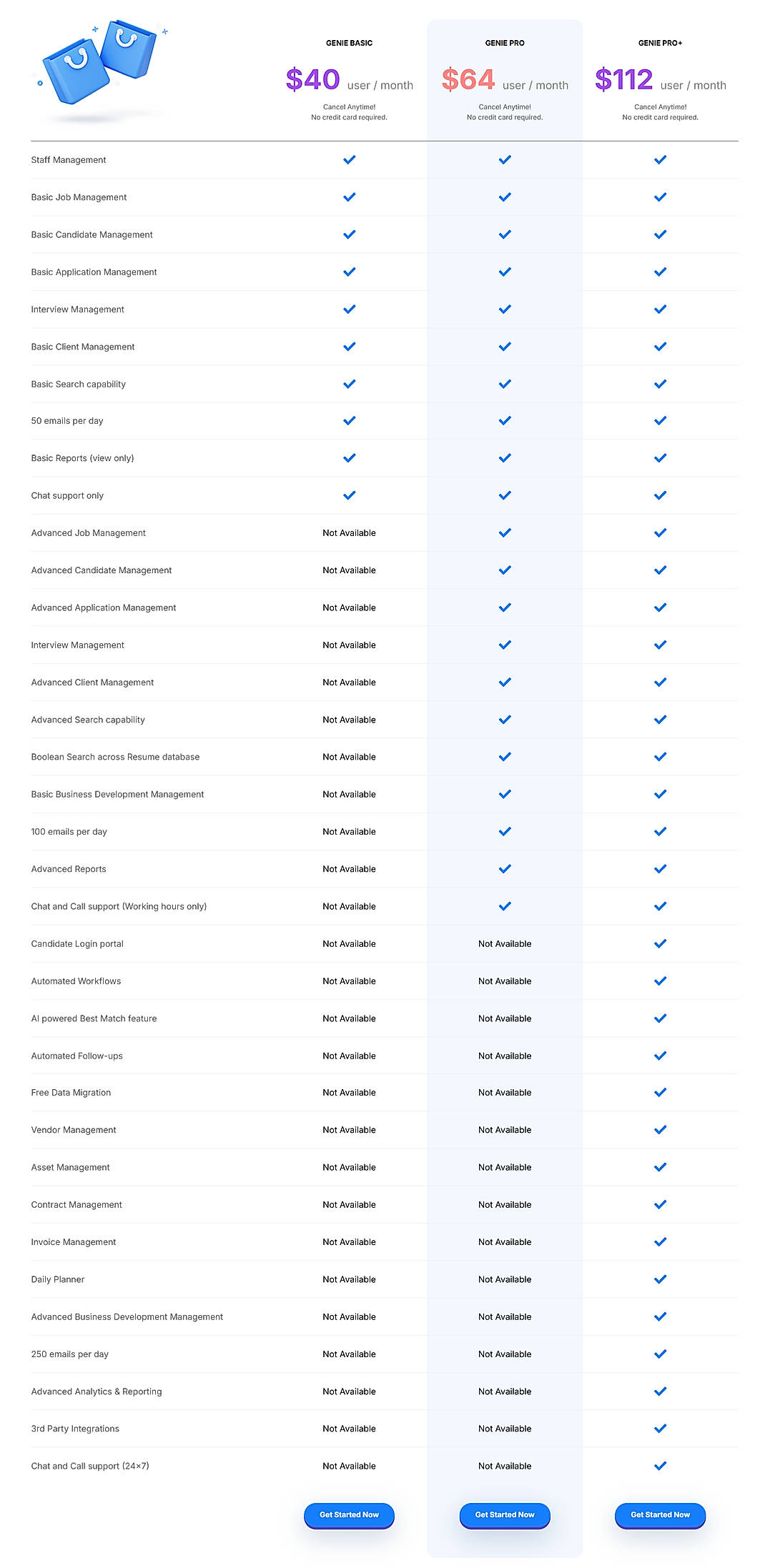Click the Staff Management checkmark under Genie Basic
The width and height of the screenshot is (765, 1568).
pyautogui.click(x=349, y=159)
